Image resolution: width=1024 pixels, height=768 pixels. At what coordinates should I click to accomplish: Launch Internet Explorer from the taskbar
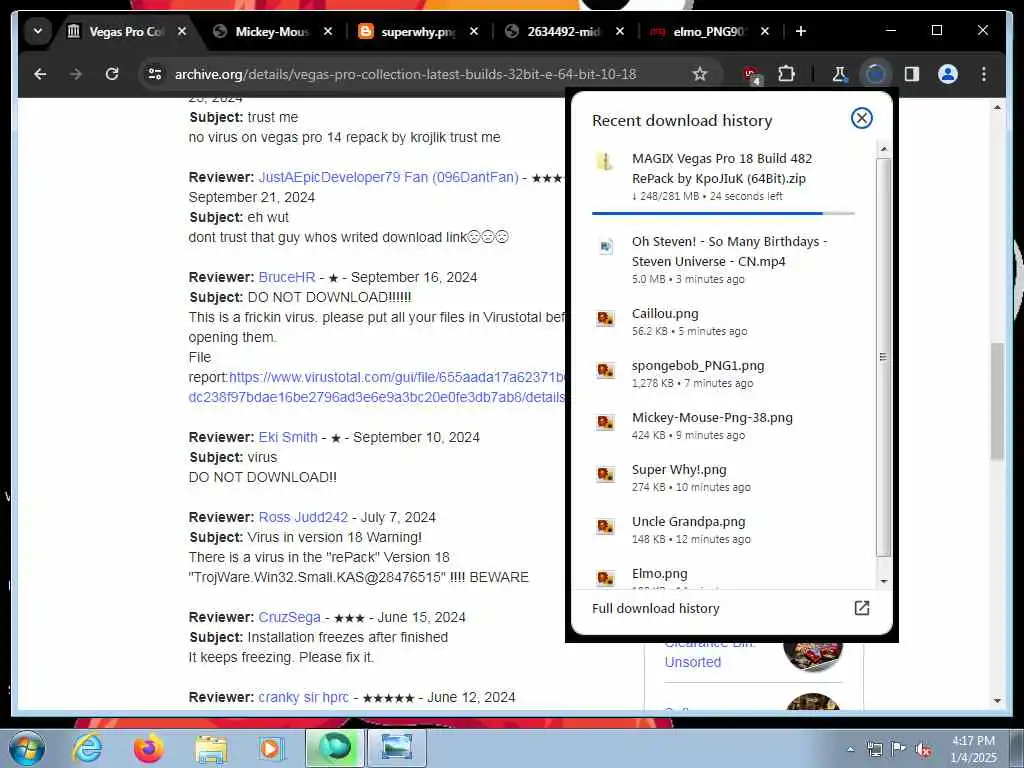tap(86, 748)
